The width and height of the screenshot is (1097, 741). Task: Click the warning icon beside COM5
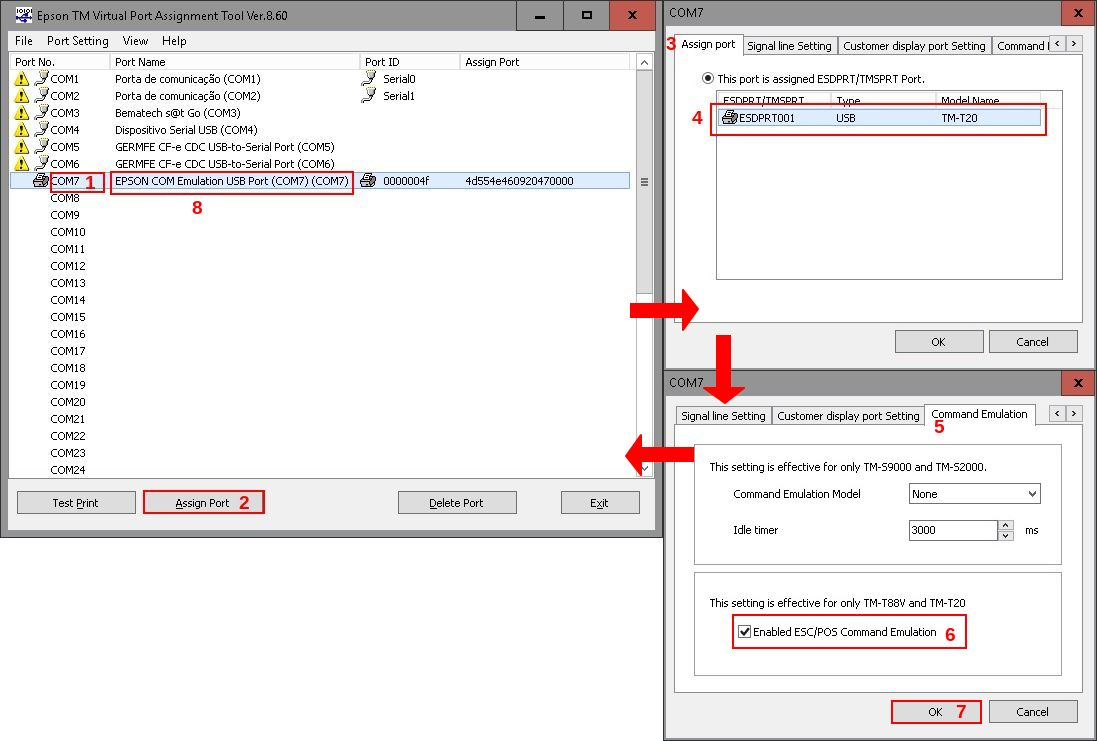(22, 147)
